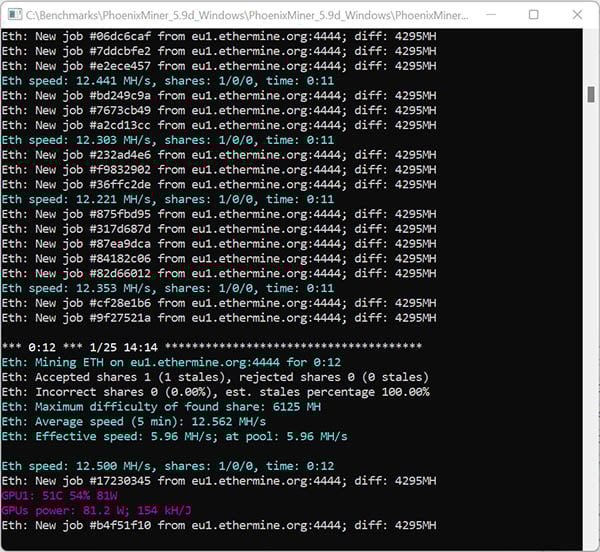The image size is (600, 552).
Task: Click the Incorrect shares 0 (0.00%) line
Action: (215, 392)
